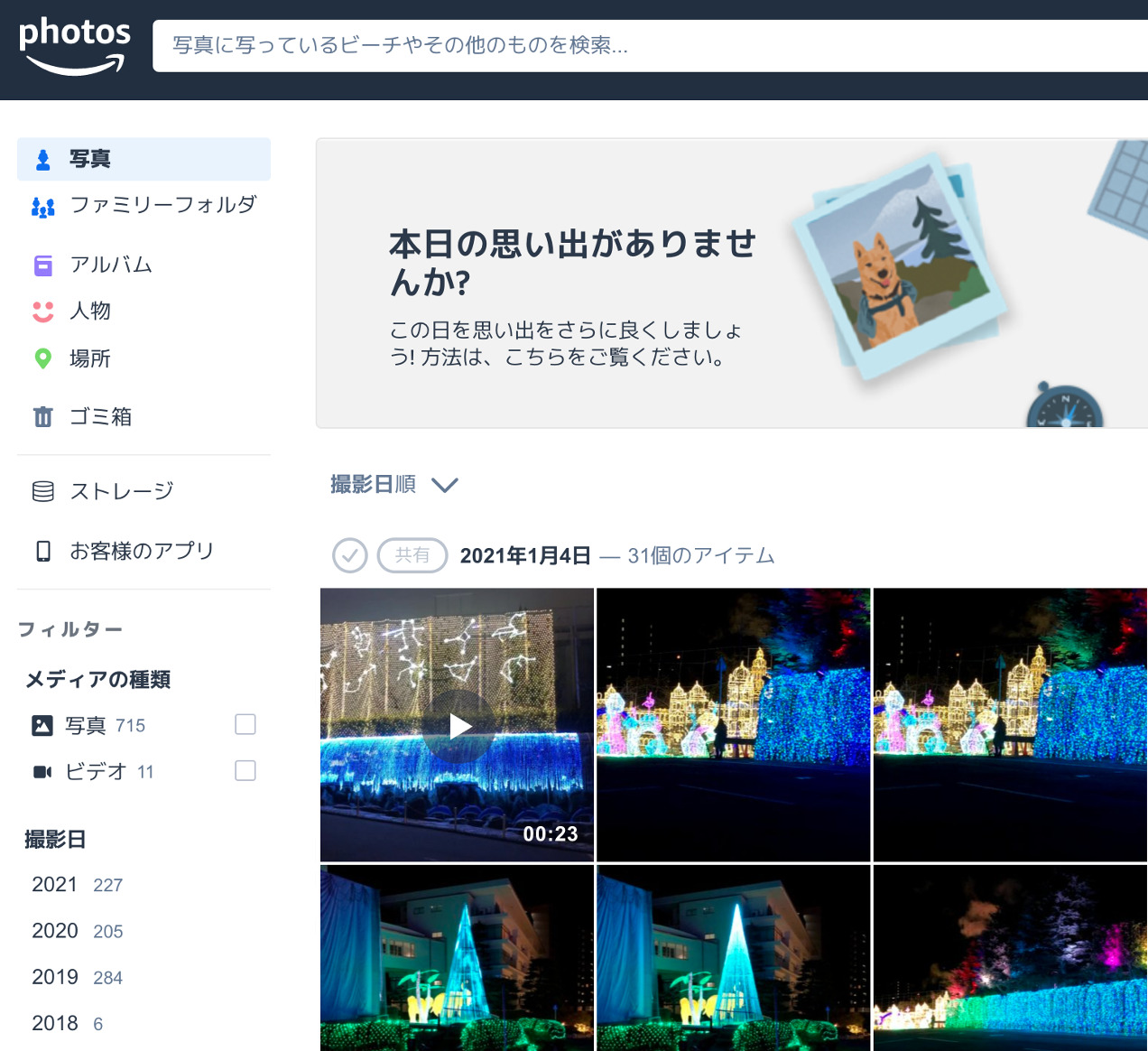
Task: Select all items from 2021年1月4日
Action: pos(350,555)
